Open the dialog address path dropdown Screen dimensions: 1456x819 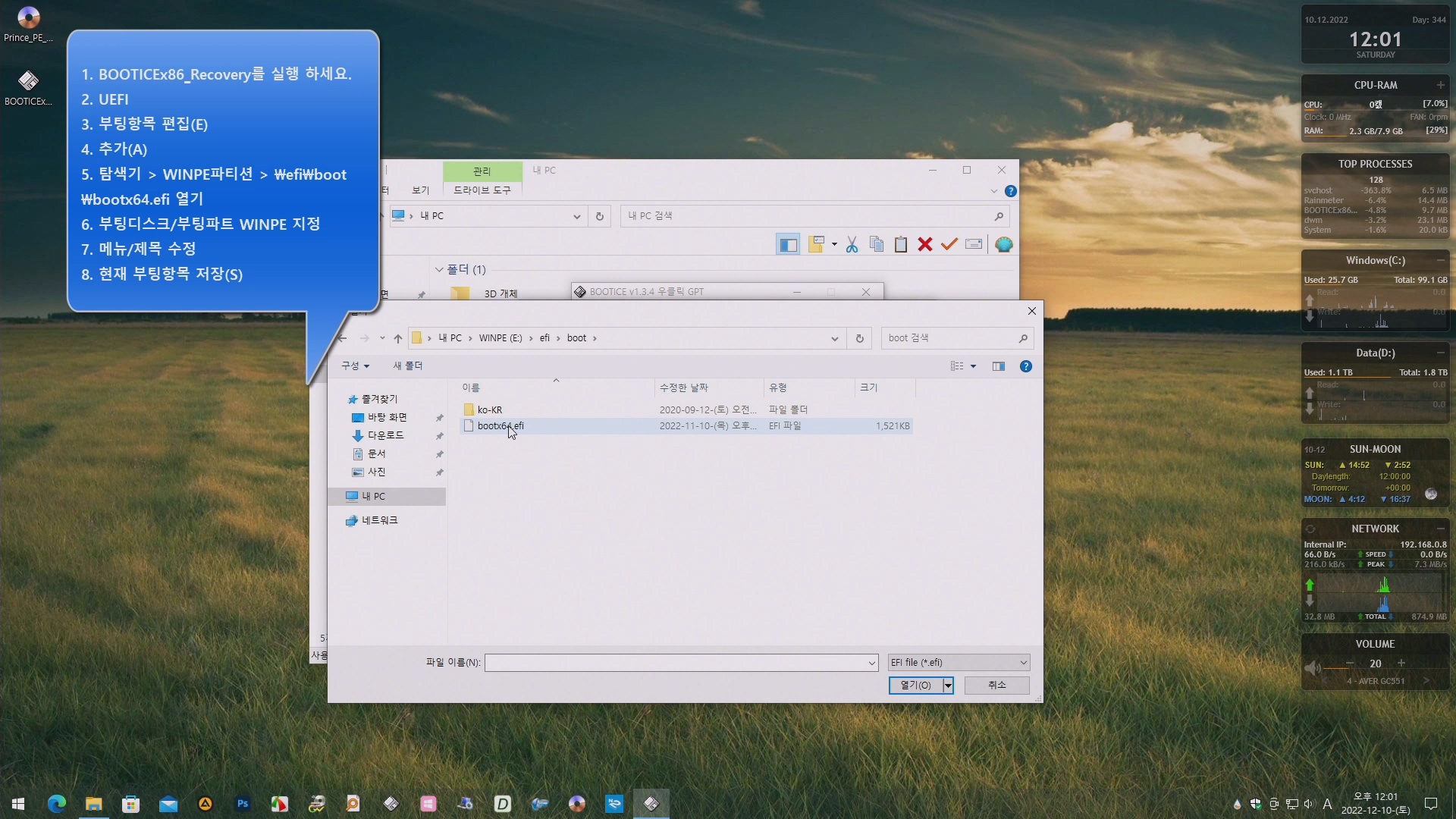click(x=834, y=338)
